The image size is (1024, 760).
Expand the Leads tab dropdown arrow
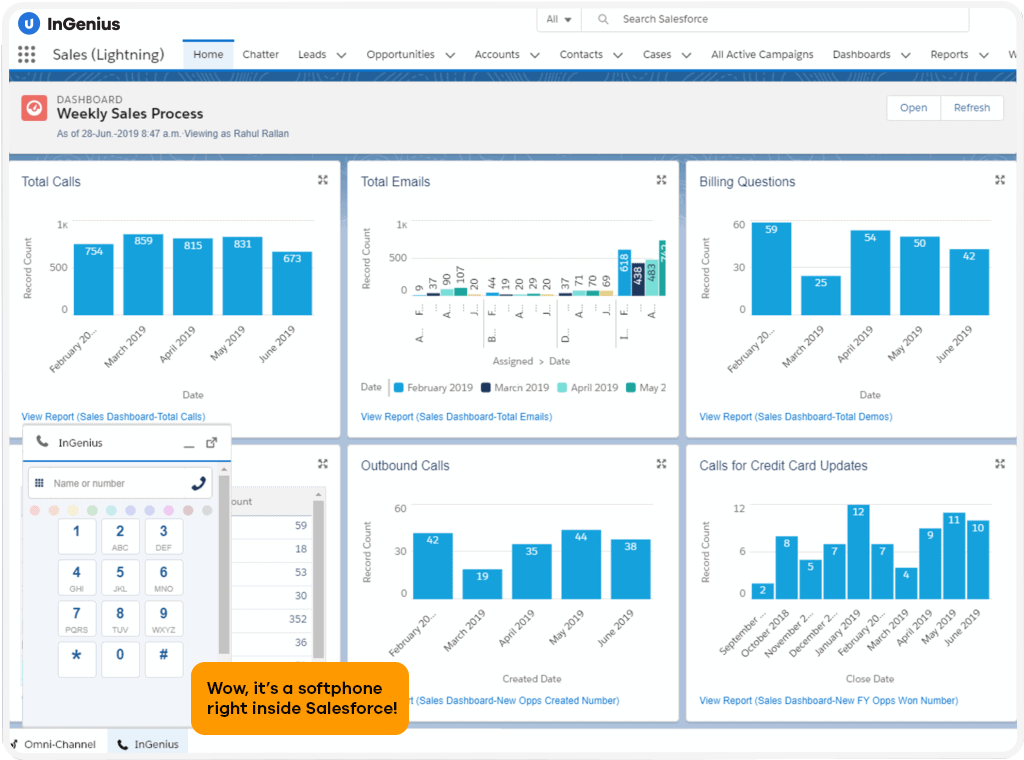341,55
